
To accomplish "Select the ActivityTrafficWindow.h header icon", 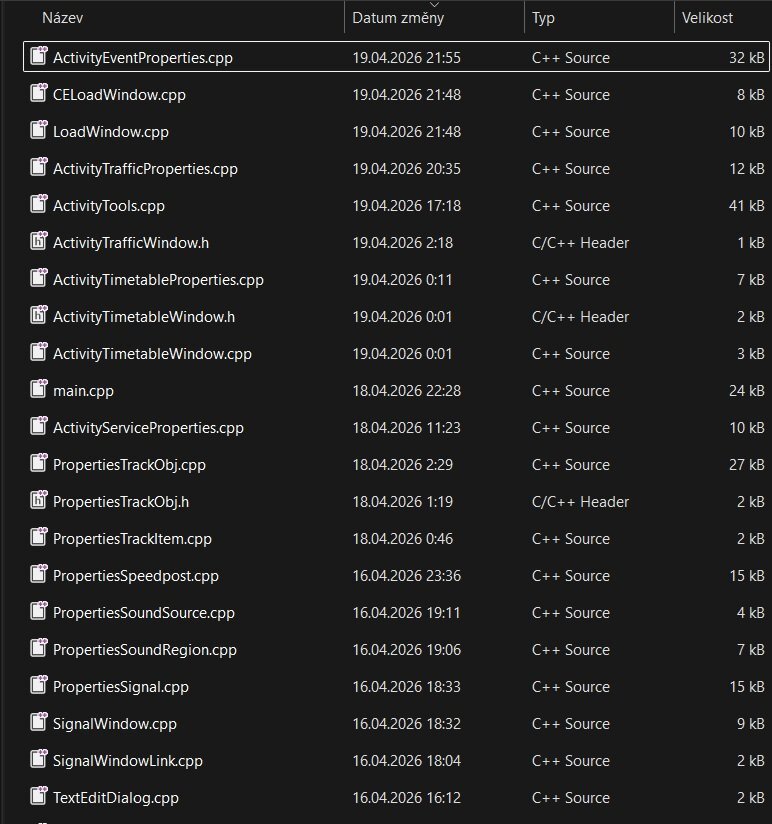I will (38, 242).
